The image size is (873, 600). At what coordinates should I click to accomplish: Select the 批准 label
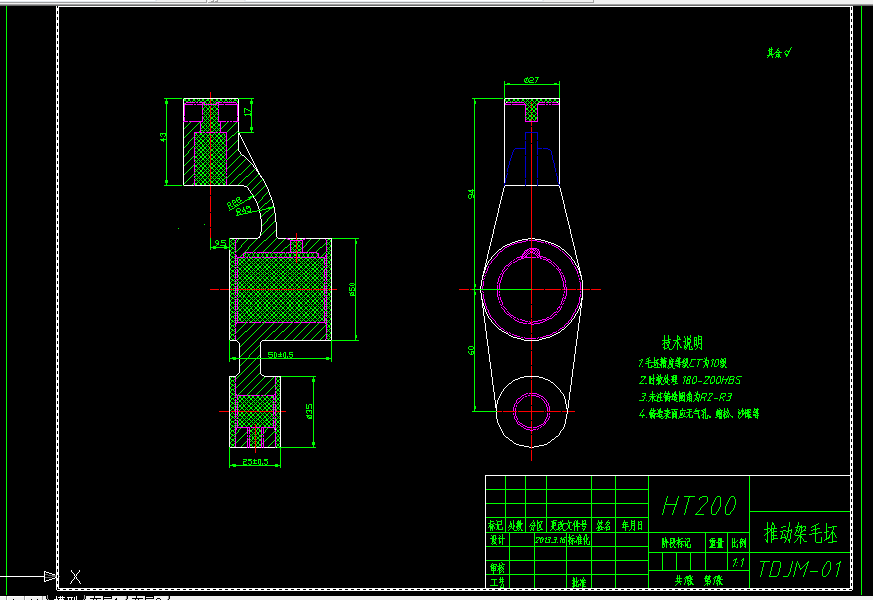[579, 582]
